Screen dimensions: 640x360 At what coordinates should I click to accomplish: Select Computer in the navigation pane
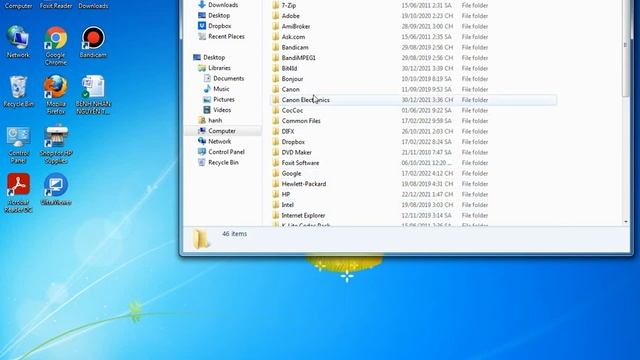[222, 131]
